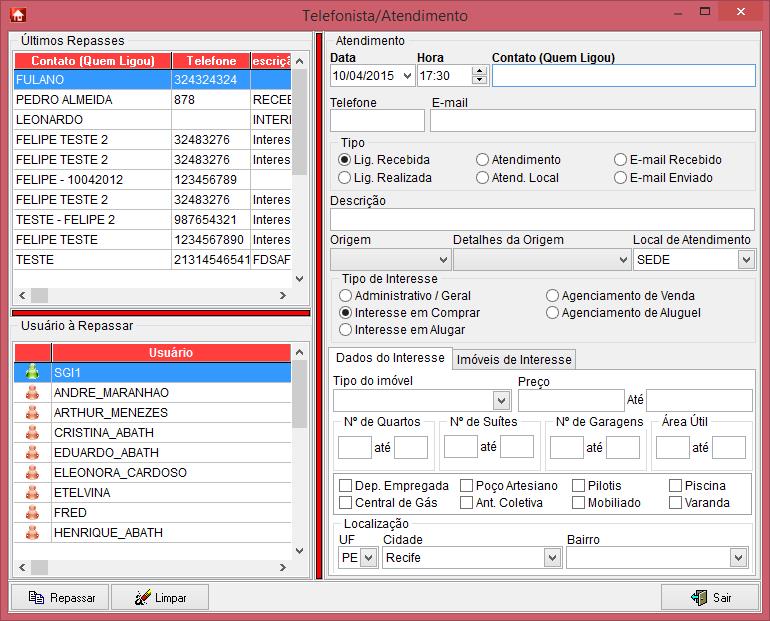Select the Dados do Interesse tab
This screenshot has height=621, width=770.
[390, 358]
